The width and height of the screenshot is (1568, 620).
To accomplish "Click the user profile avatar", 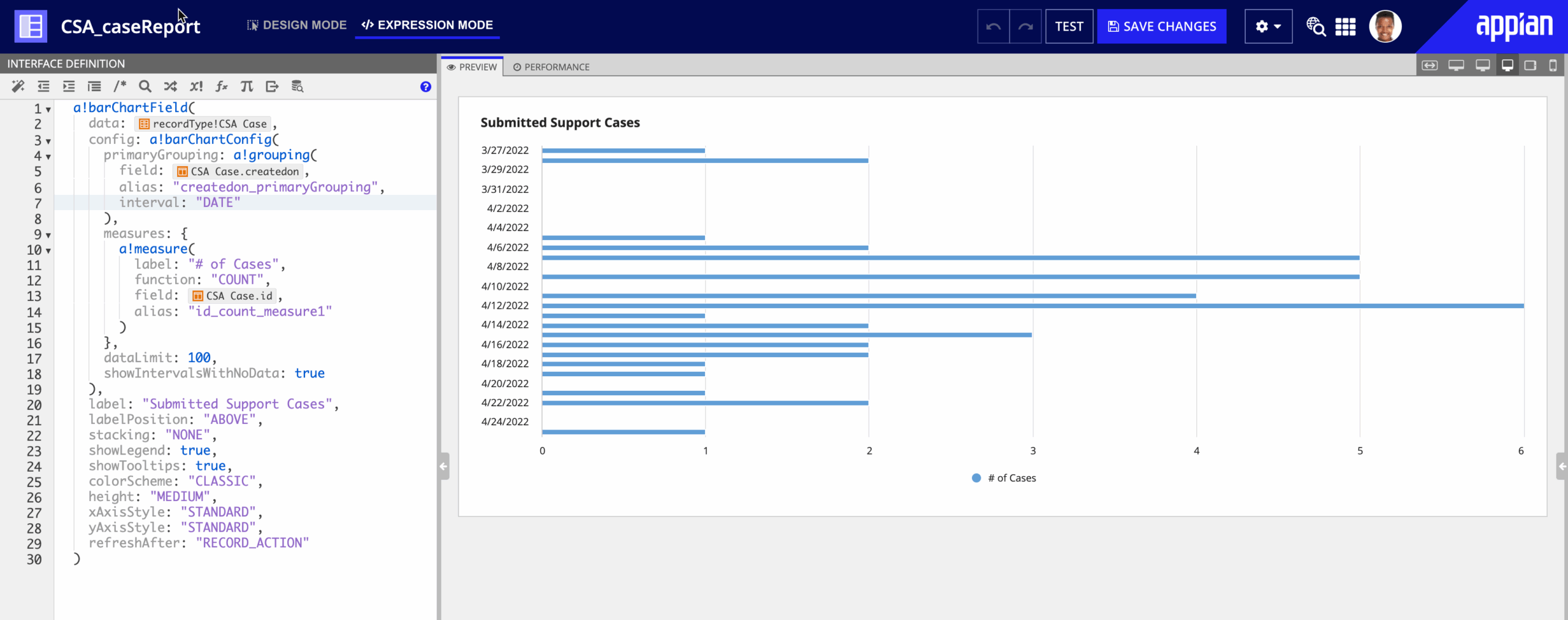I will click(1385, 26).
